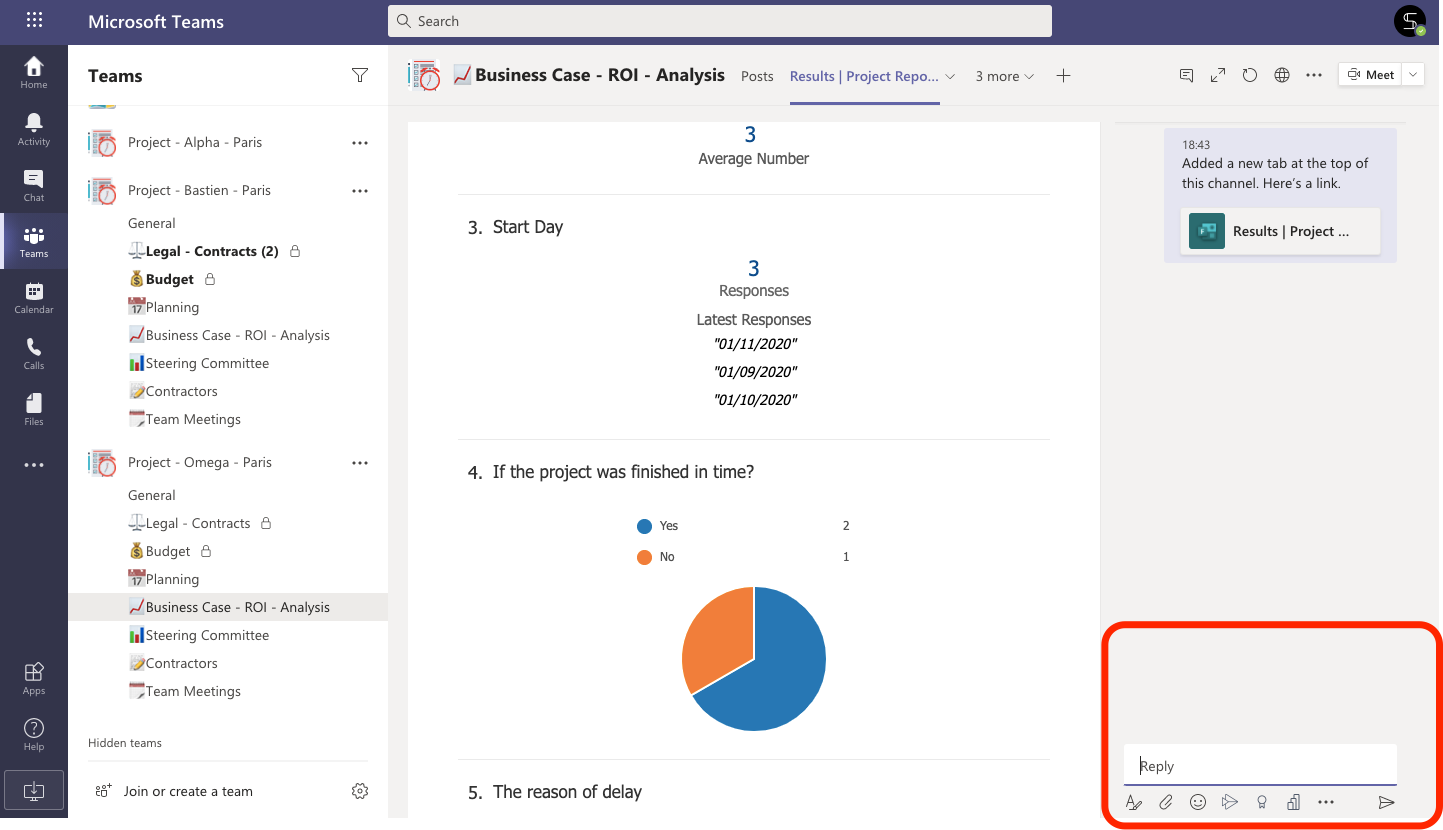Select the Results | Project Repo... tab
Screen dimensions: 1443x830
coord(864,76)
